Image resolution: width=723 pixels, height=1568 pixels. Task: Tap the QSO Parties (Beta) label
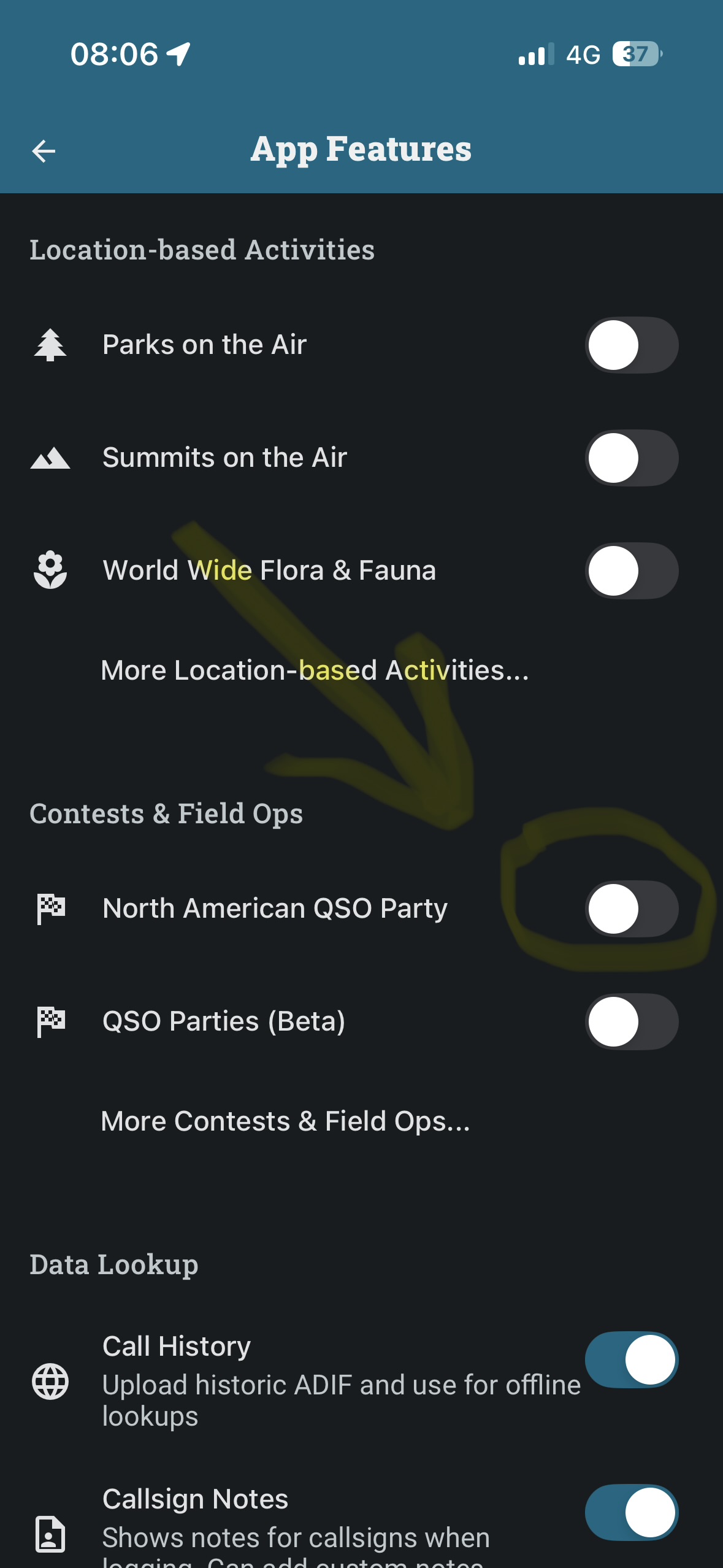(224, 1021)
